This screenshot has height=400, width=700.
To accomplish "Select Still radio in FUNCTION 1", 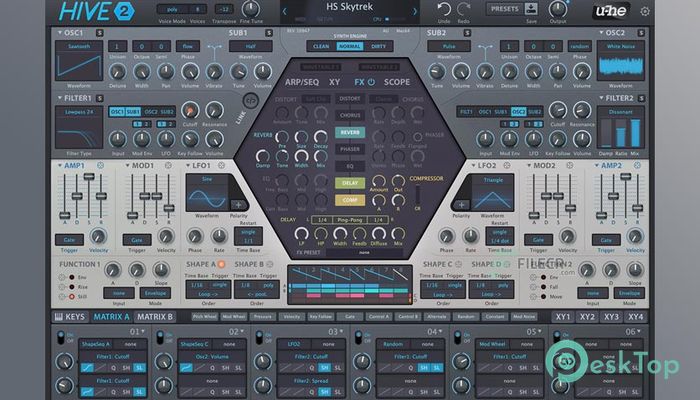I will click(72, 296).
